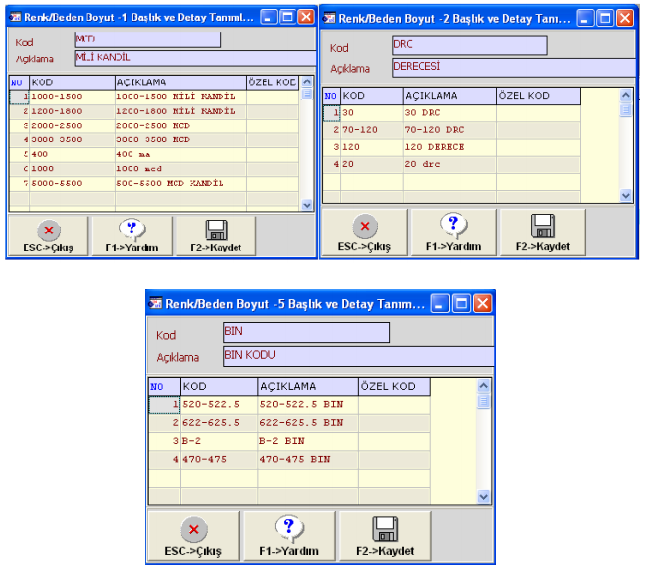Click the Açıklama field containing DERECESİ
This screenshot has height=572, width=646.
pyautogui.click(x=512, y=68)
